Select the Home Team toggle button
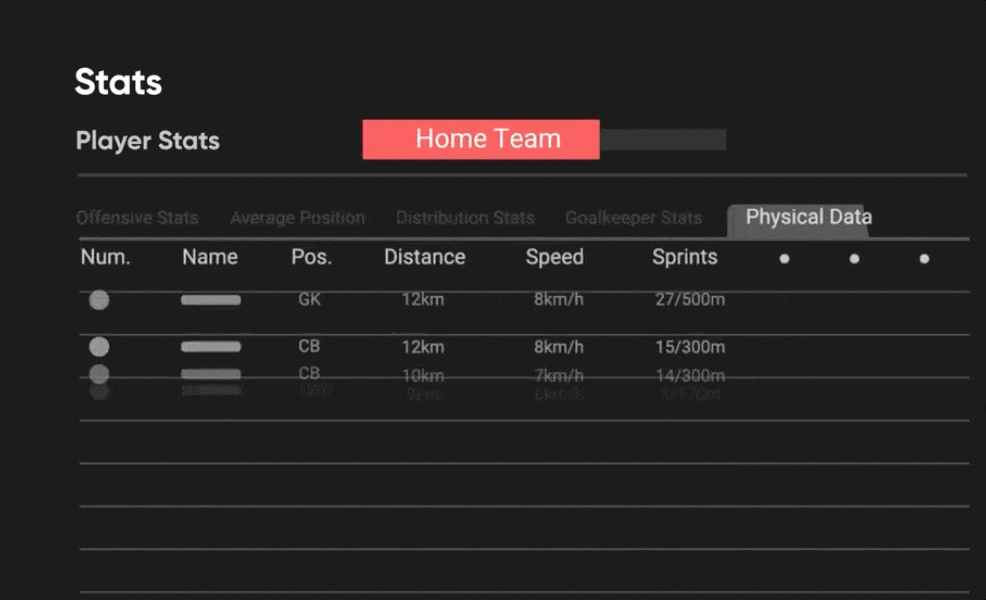 481,139
